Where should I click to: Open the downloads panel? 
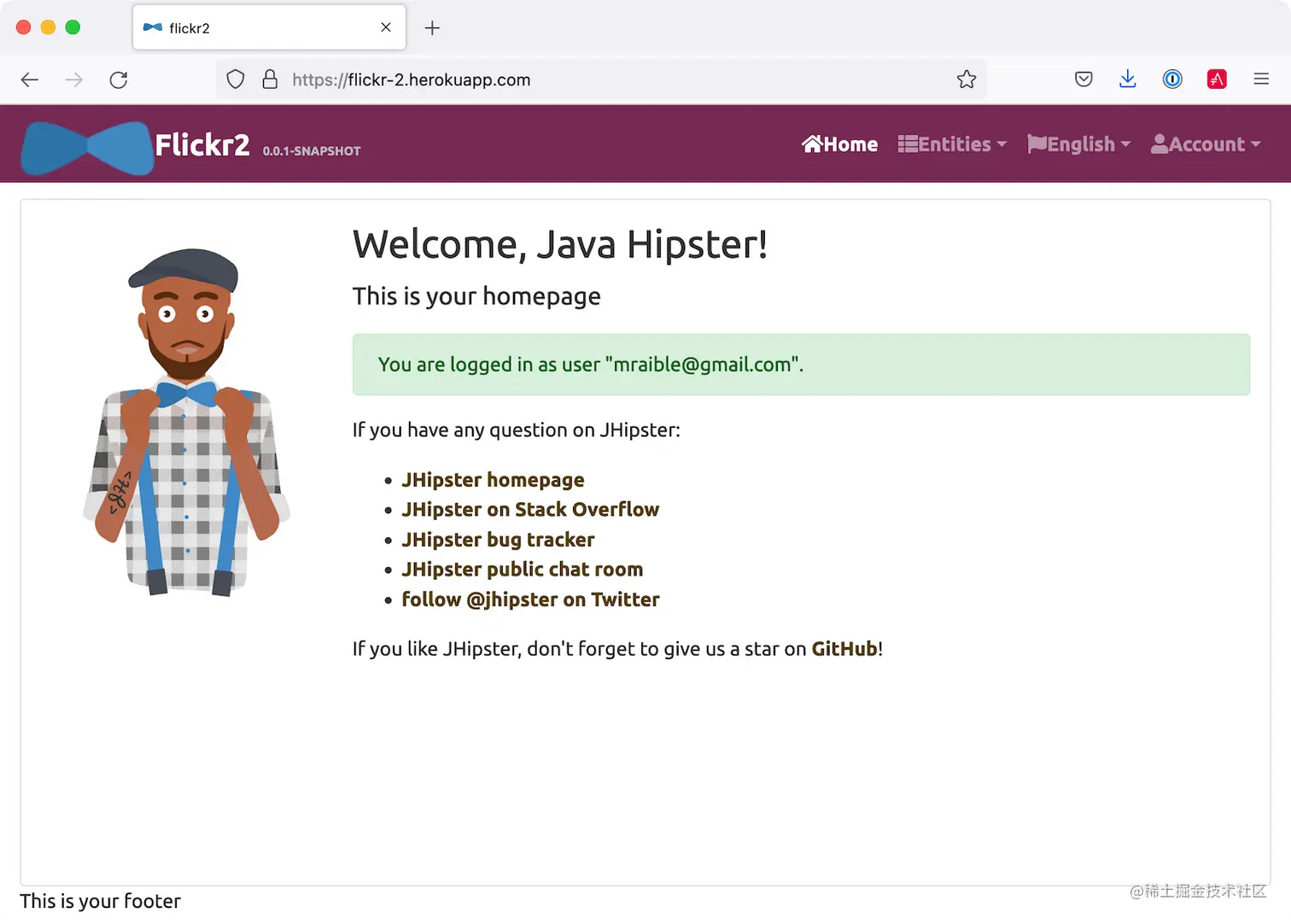(x=1128, y=79)
